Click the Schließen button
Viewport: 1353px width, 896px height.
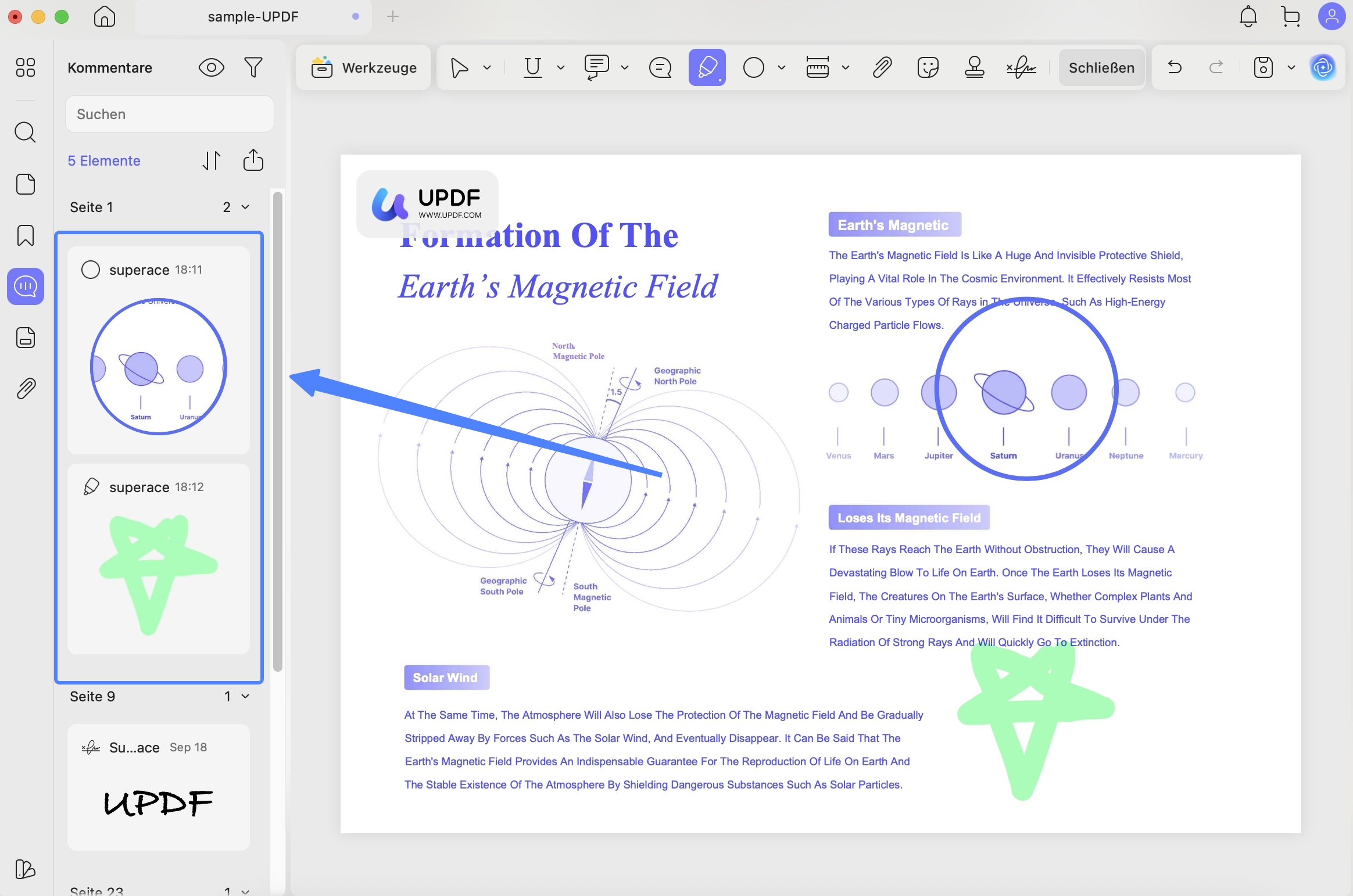1101,67
